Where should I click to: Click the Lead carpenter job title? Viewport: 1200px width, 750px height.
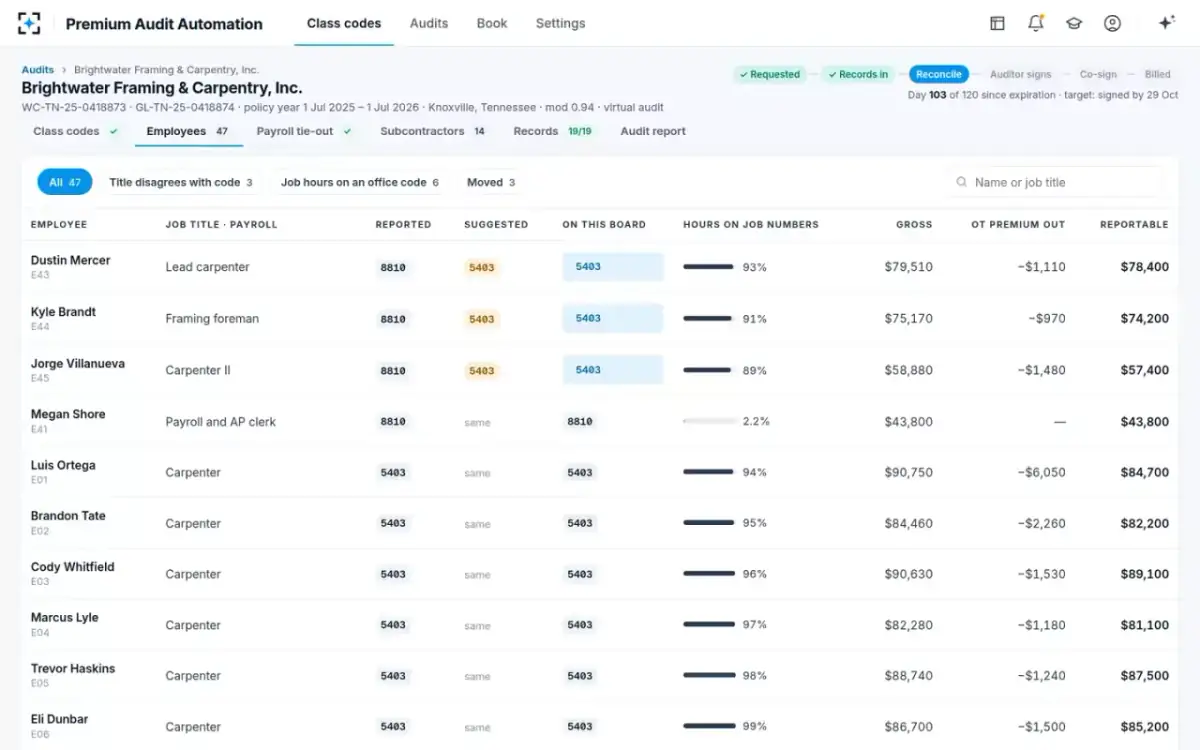(x=208, y=267)
